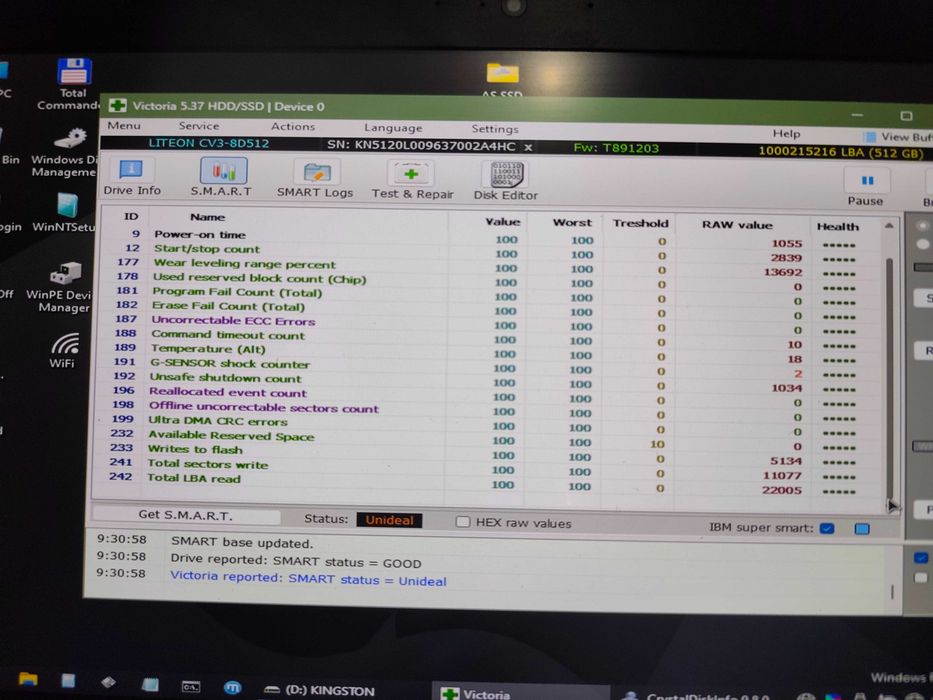Click the Health column header

(837, 227)
